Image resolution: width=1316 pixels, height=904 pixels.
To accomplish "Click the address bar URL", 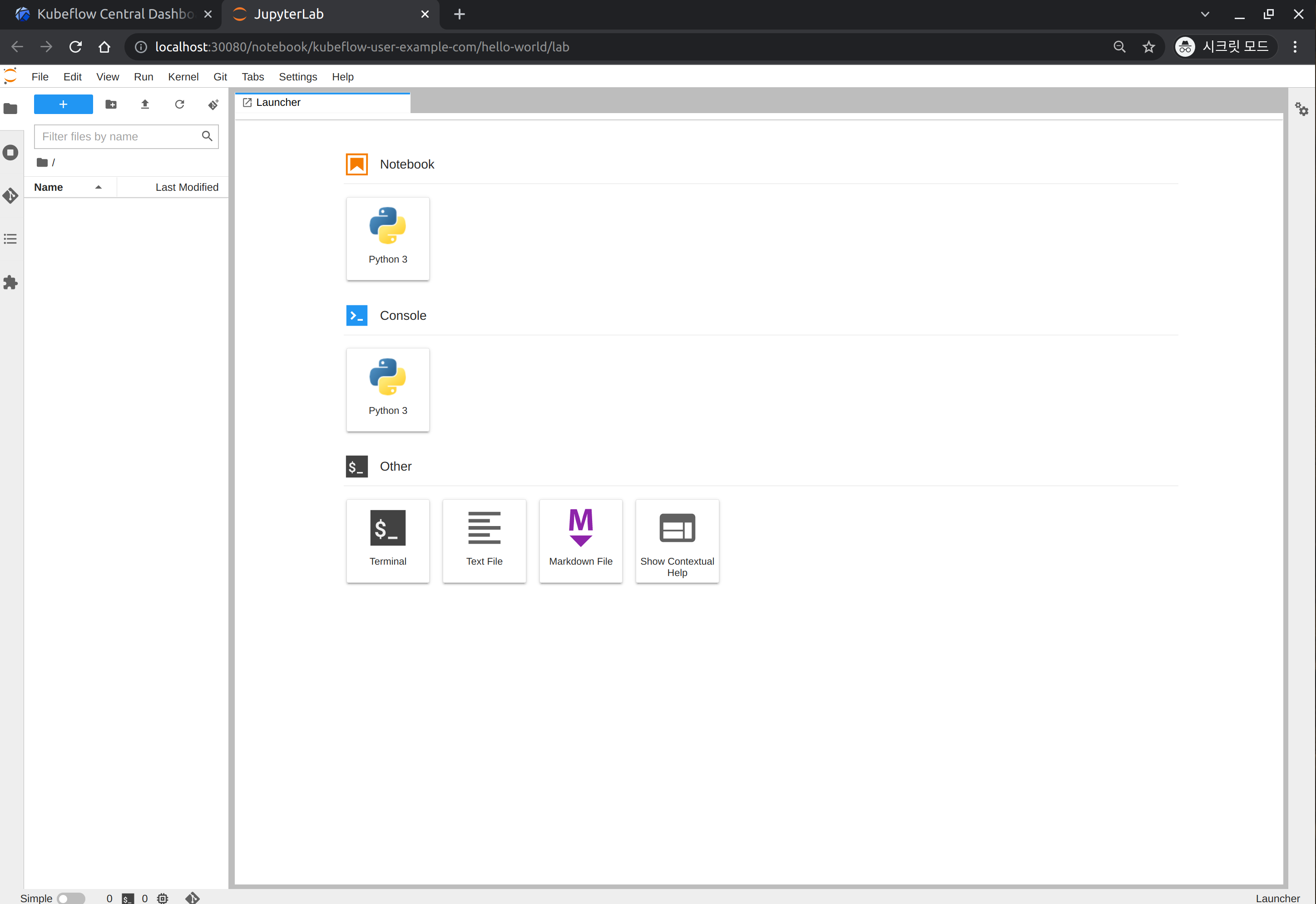I will [362, 47].
